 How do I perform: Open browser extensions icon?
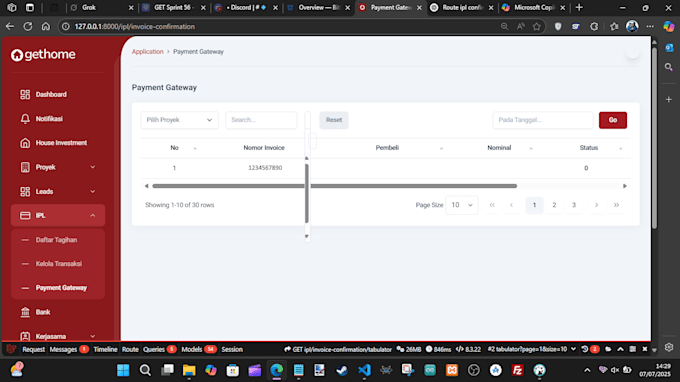click(594, 26)
